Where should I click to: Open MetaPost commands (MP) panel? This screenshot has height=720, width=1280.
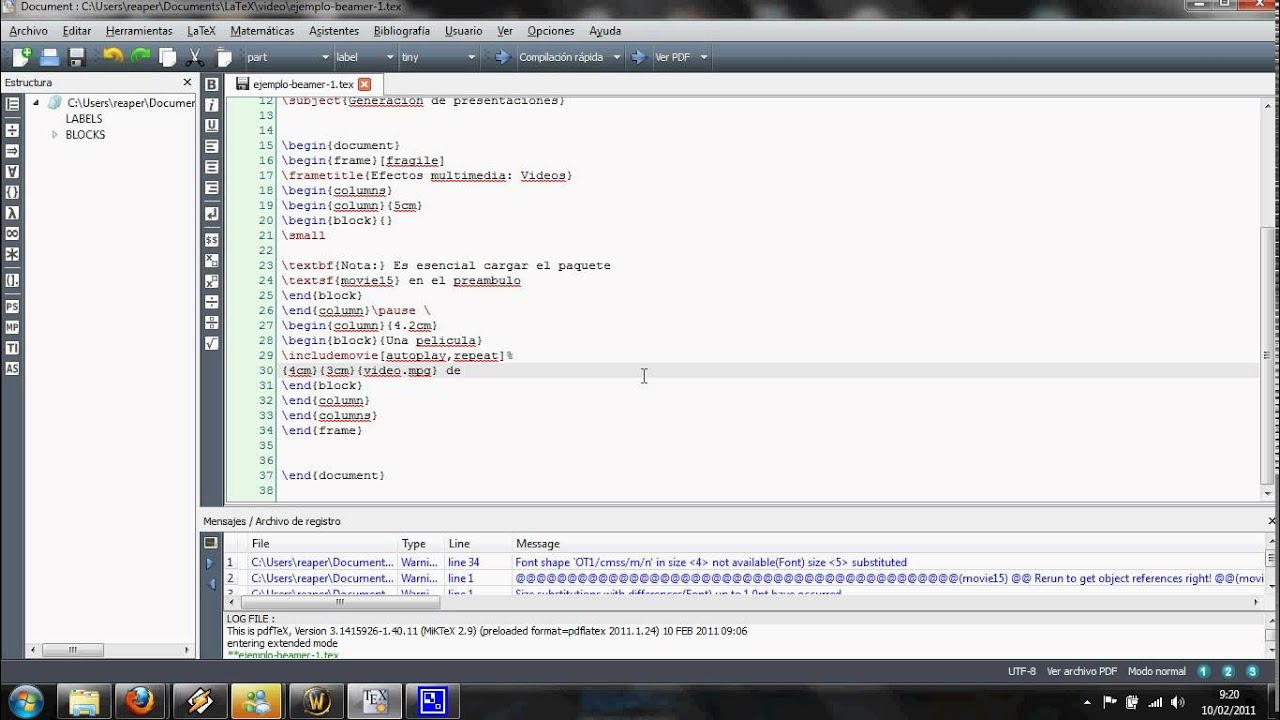click(12, 327)
